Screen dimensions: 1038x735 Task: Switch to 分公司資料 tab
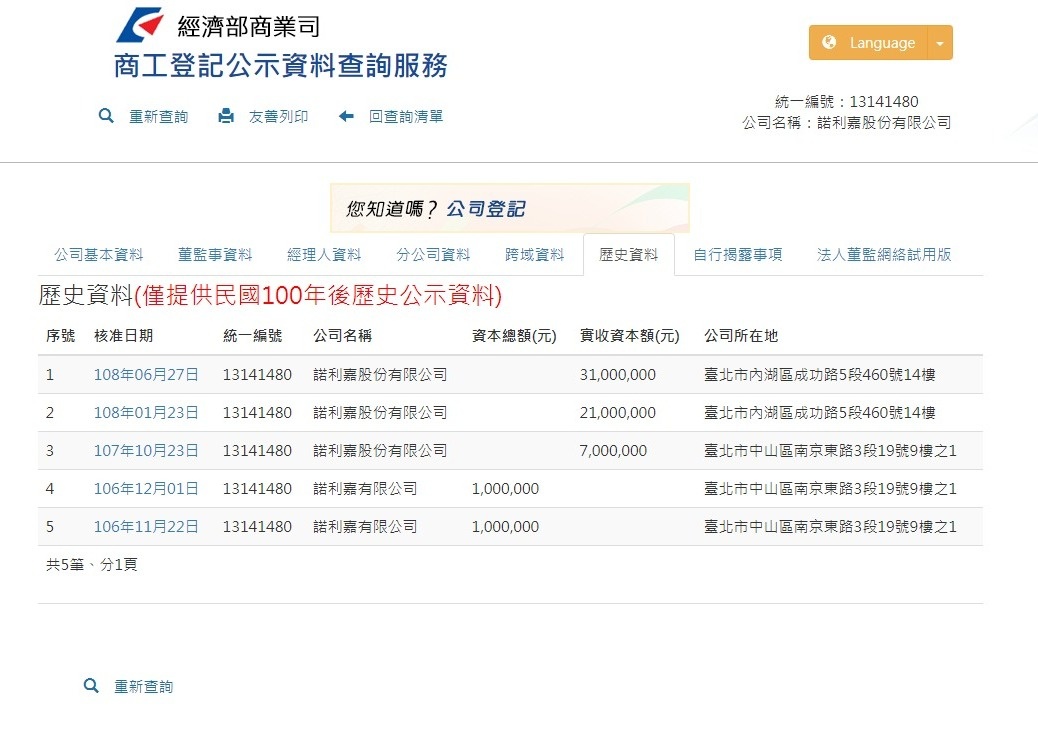(x=433, y=255)
